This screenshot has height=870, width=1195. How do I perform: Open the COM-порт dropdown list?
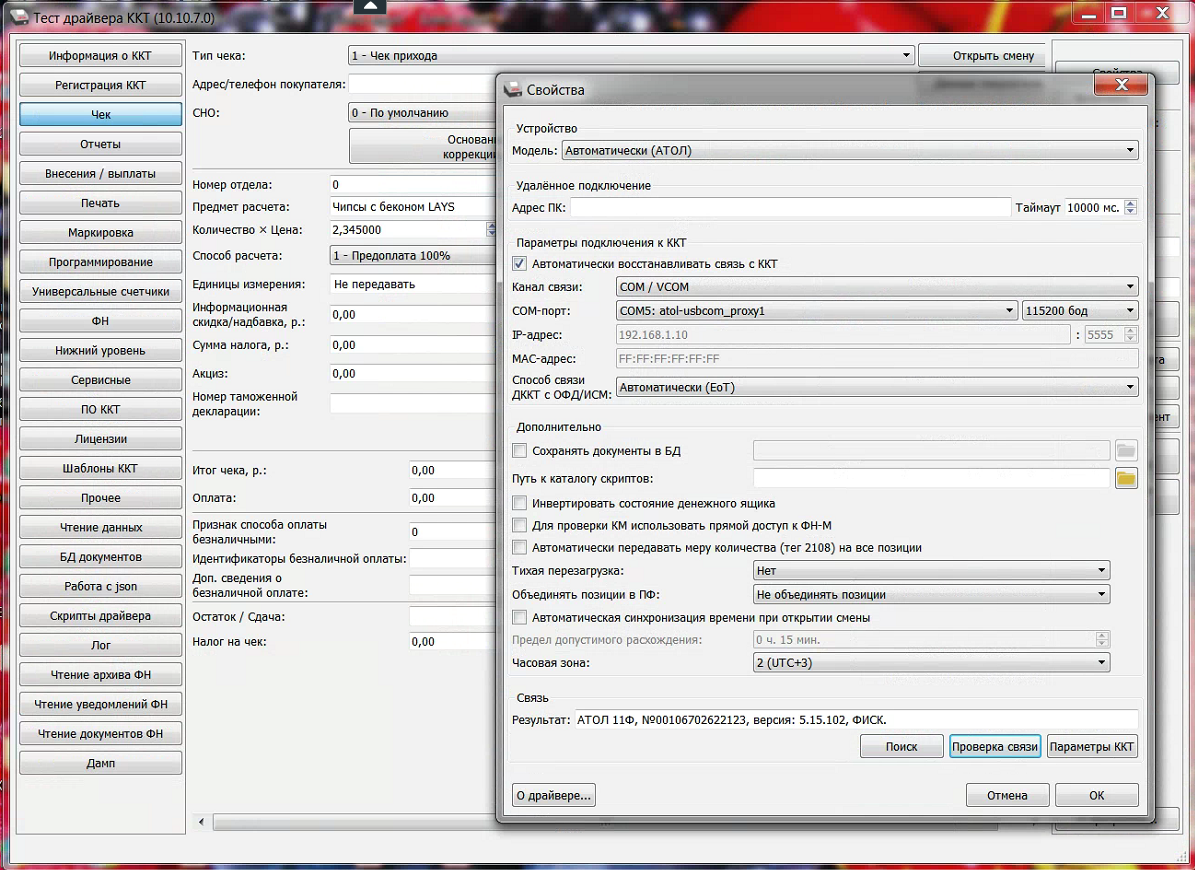point(816,311)
